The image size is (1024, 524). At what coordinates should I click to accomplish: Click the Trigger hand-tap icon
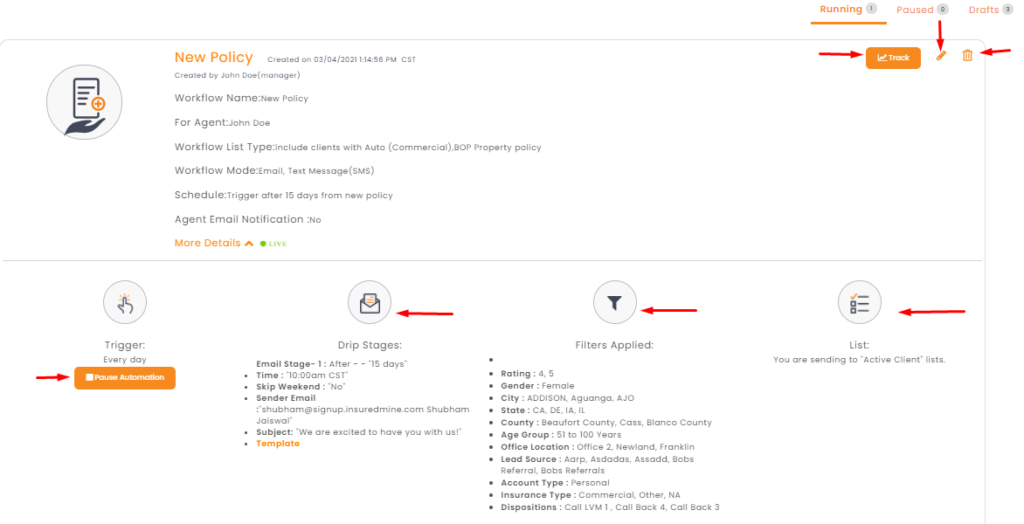click(x=125, y=303)
